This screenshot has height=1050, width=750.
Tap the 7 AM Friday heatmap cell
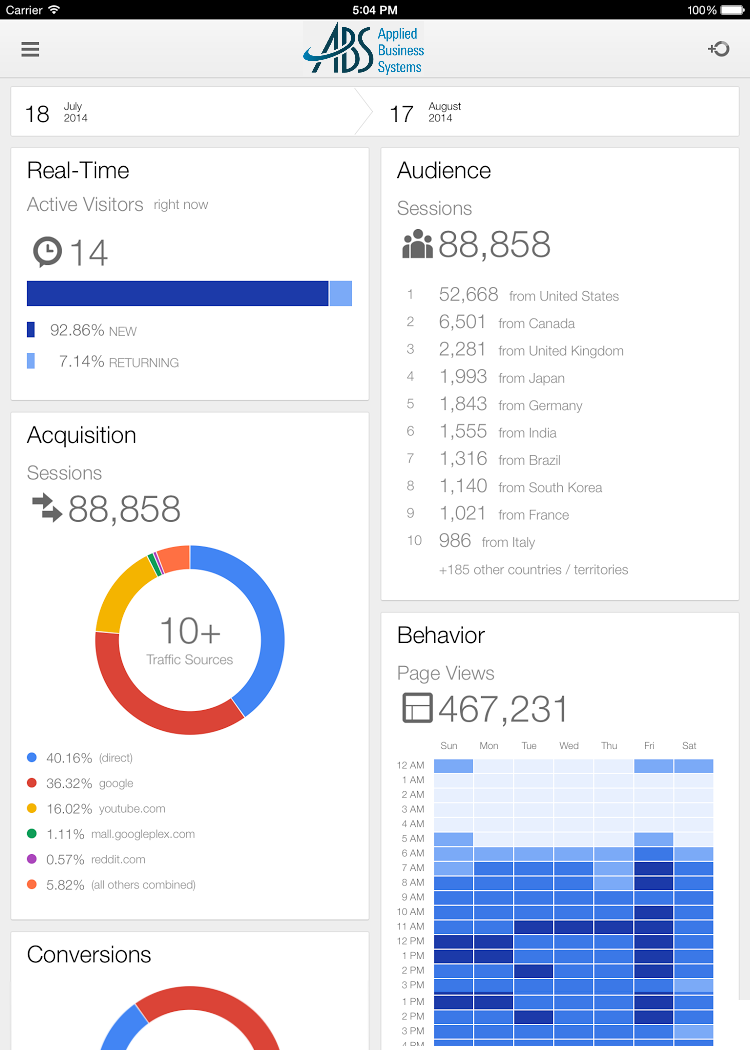tap(654, 868)
